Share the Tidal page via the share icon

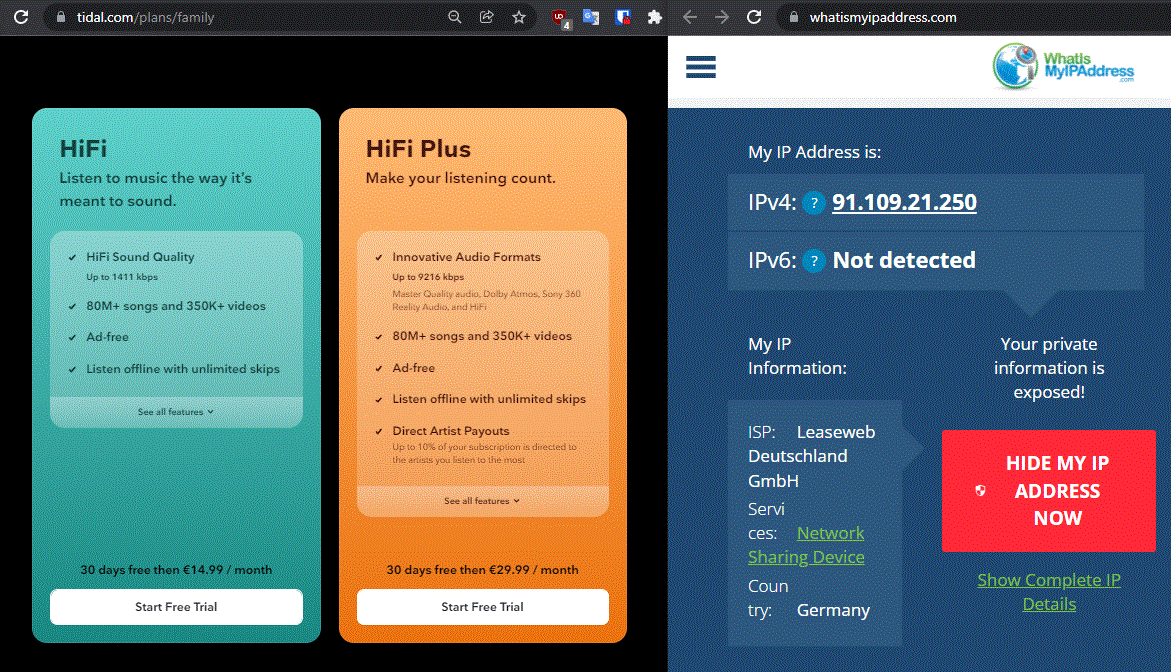486,17
